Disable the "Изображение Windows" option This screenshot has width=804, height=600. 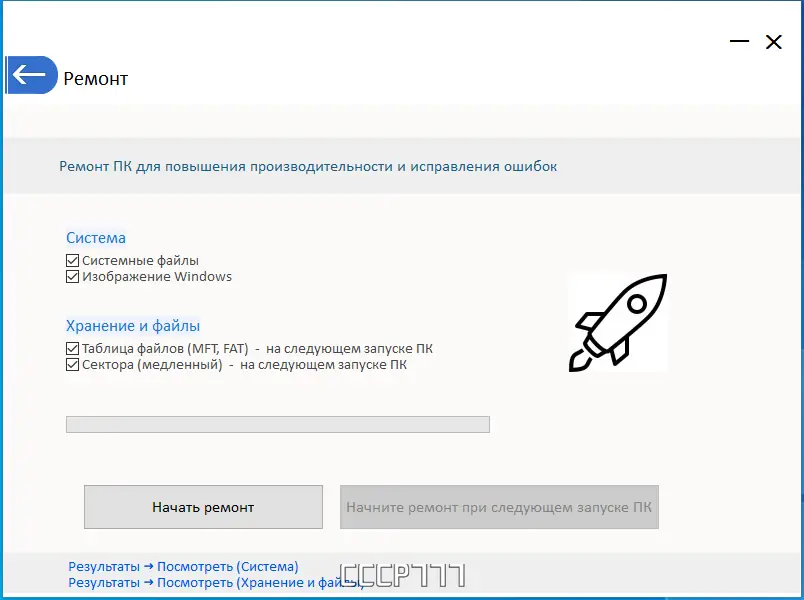point(73,276)
